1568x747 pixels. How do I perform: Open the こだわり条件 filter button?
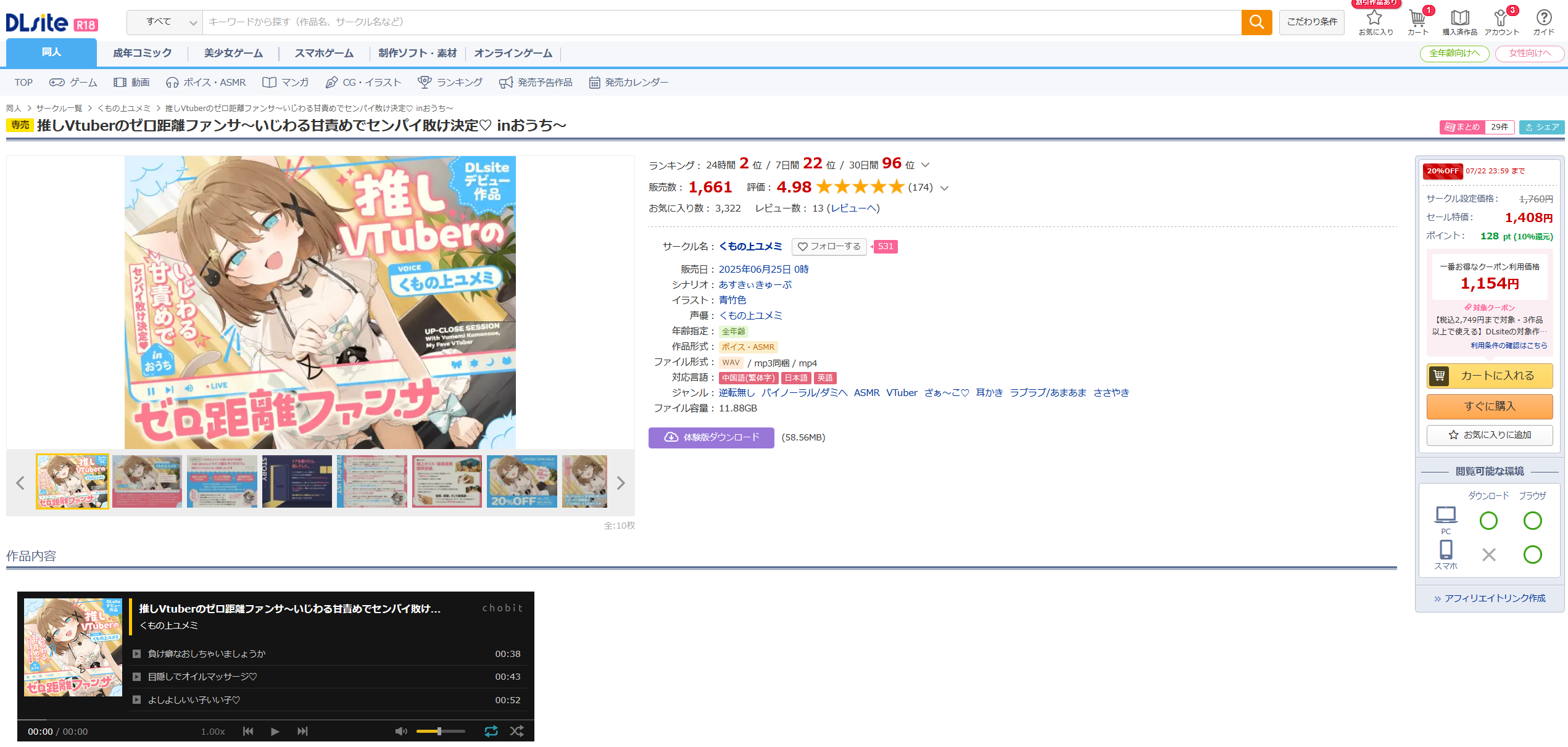pyautogui.click(x=1312, y=22)
